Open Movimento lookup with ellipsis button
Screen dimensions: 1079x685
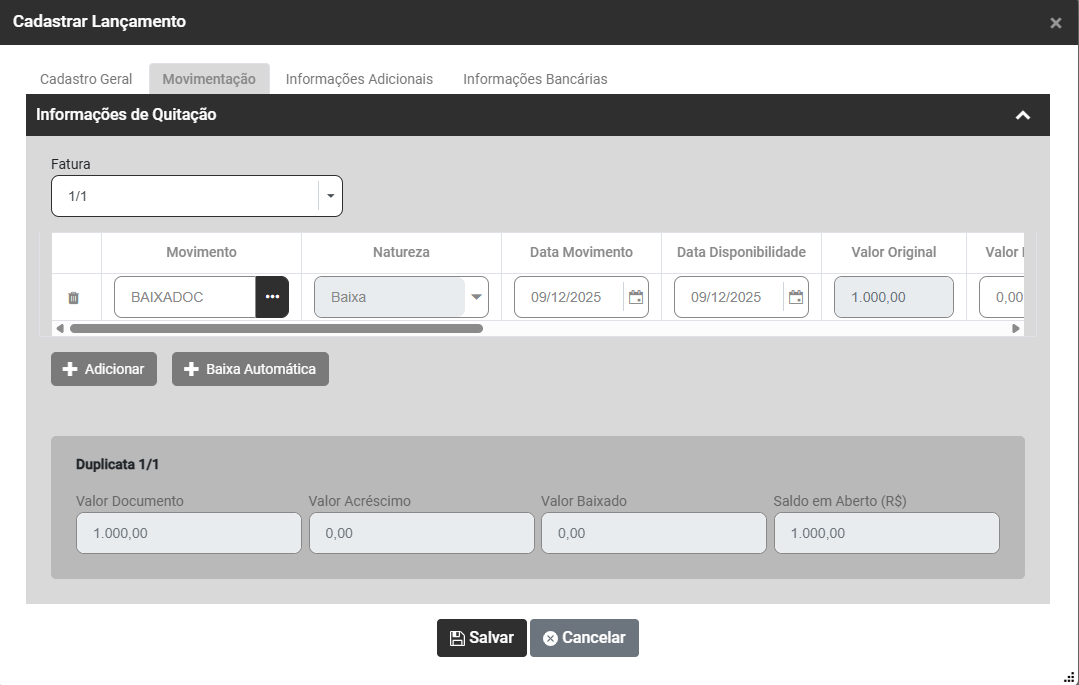[x=272, y=297]
